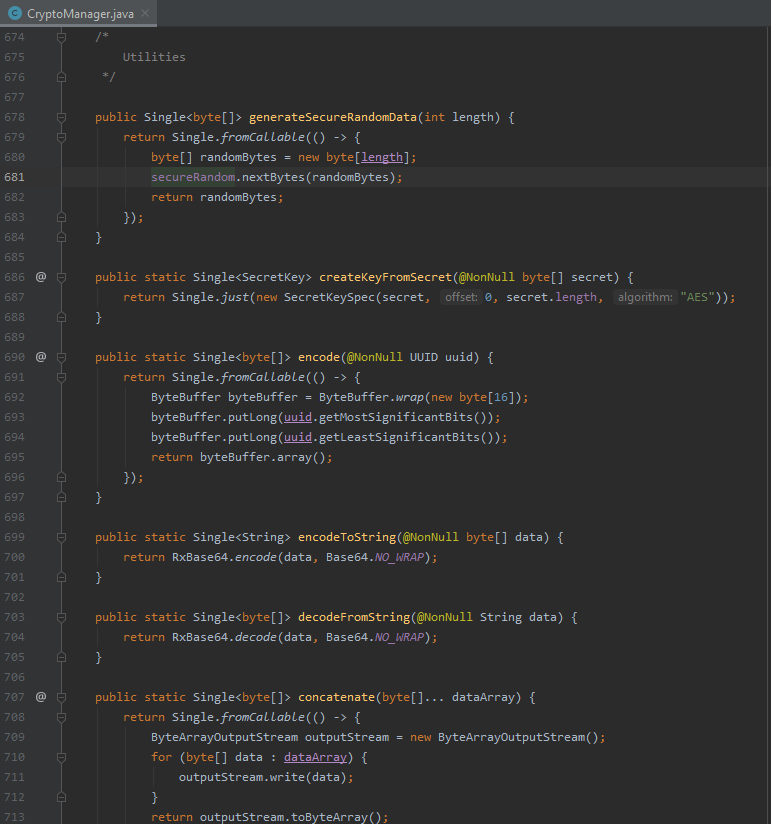This screenshot has height=824, width=771.
Task: Click the @ gutter icon on line 686
Action: click(x=41, y=276)
